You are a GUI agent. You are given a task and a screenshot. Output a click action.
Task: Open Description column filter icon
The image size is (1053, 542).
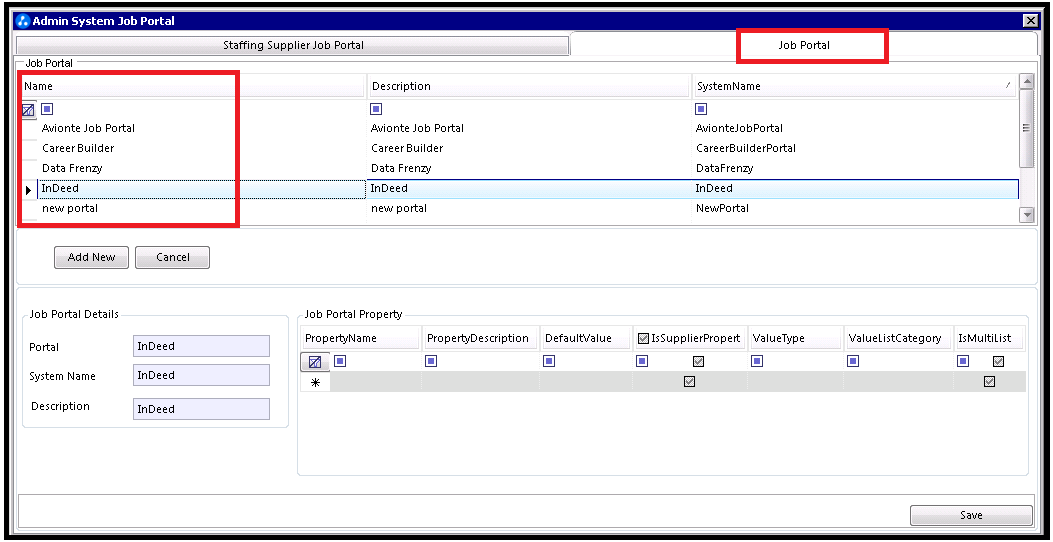point(376,109)
